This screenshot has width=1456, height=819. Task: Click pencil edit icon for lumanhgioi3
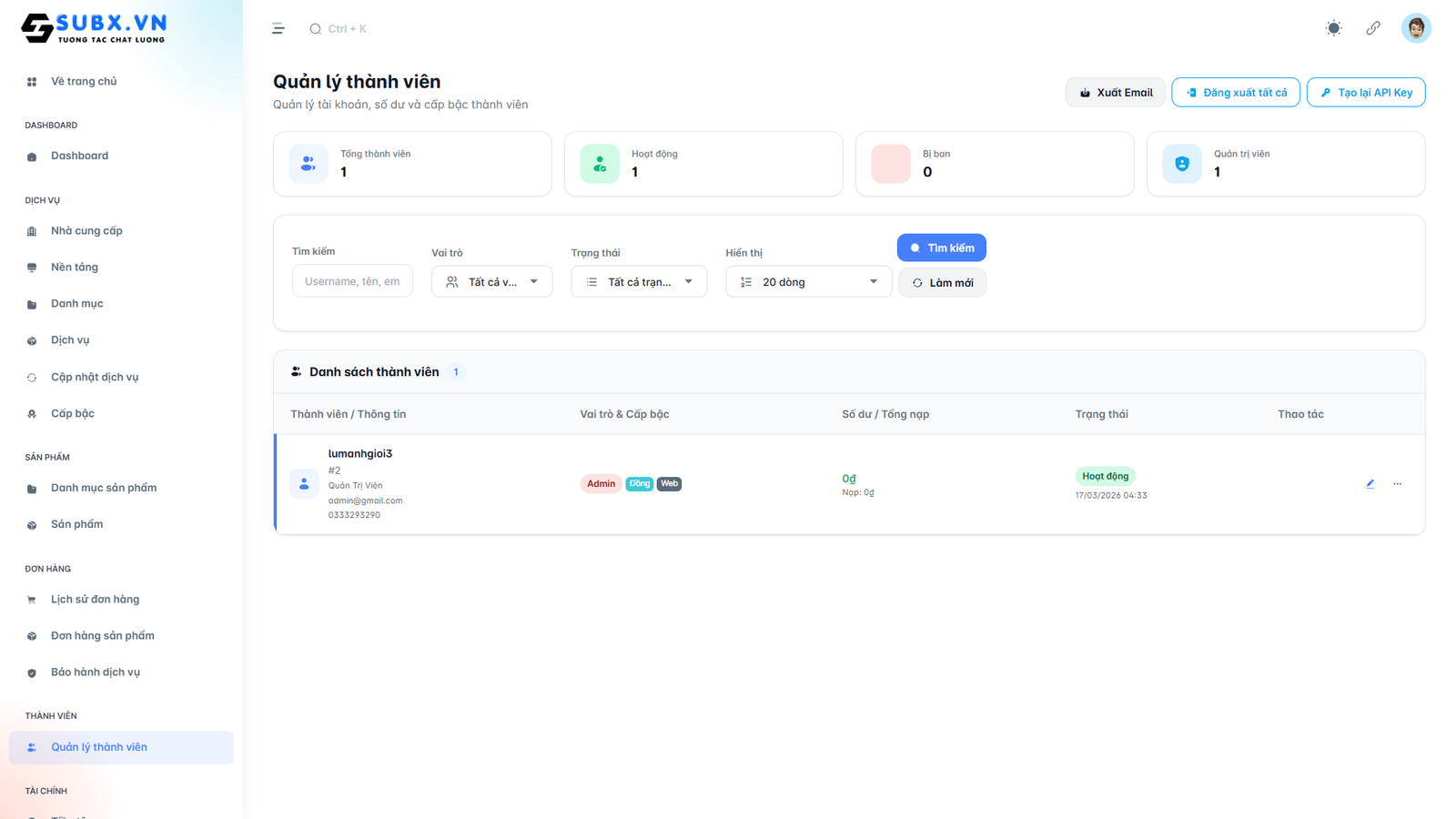click(x=1370, y=484)
